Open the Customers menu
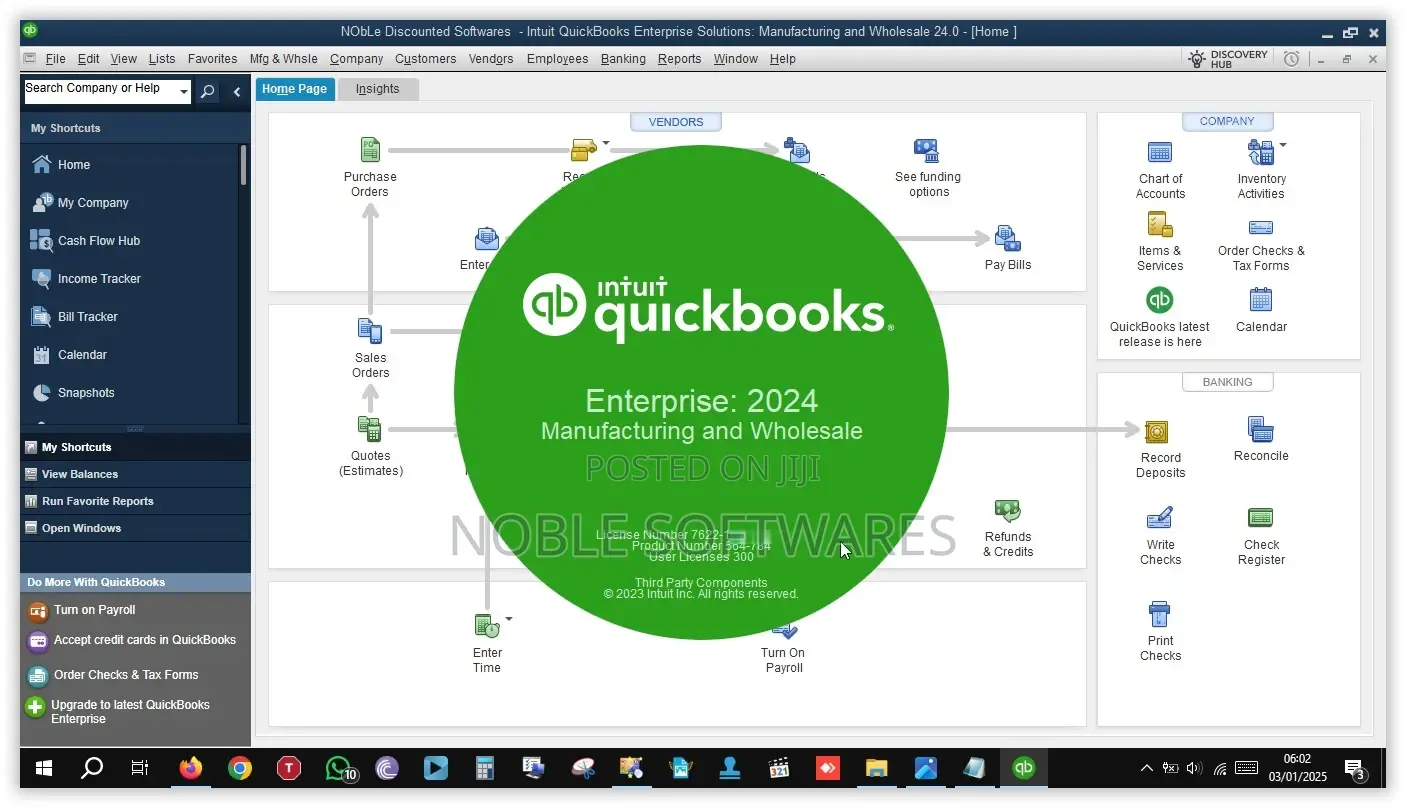 pyautogui.click(x=425, y=59)
